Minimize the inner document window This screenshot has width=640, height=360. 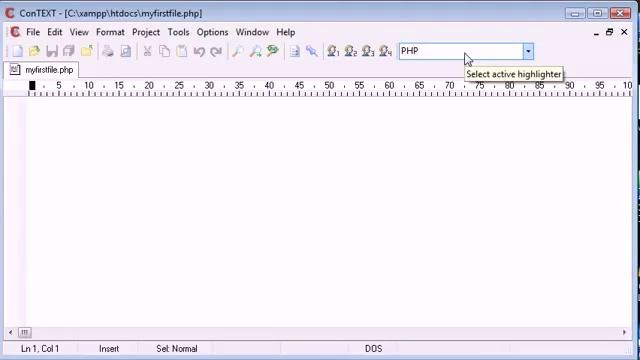[596, 32]
